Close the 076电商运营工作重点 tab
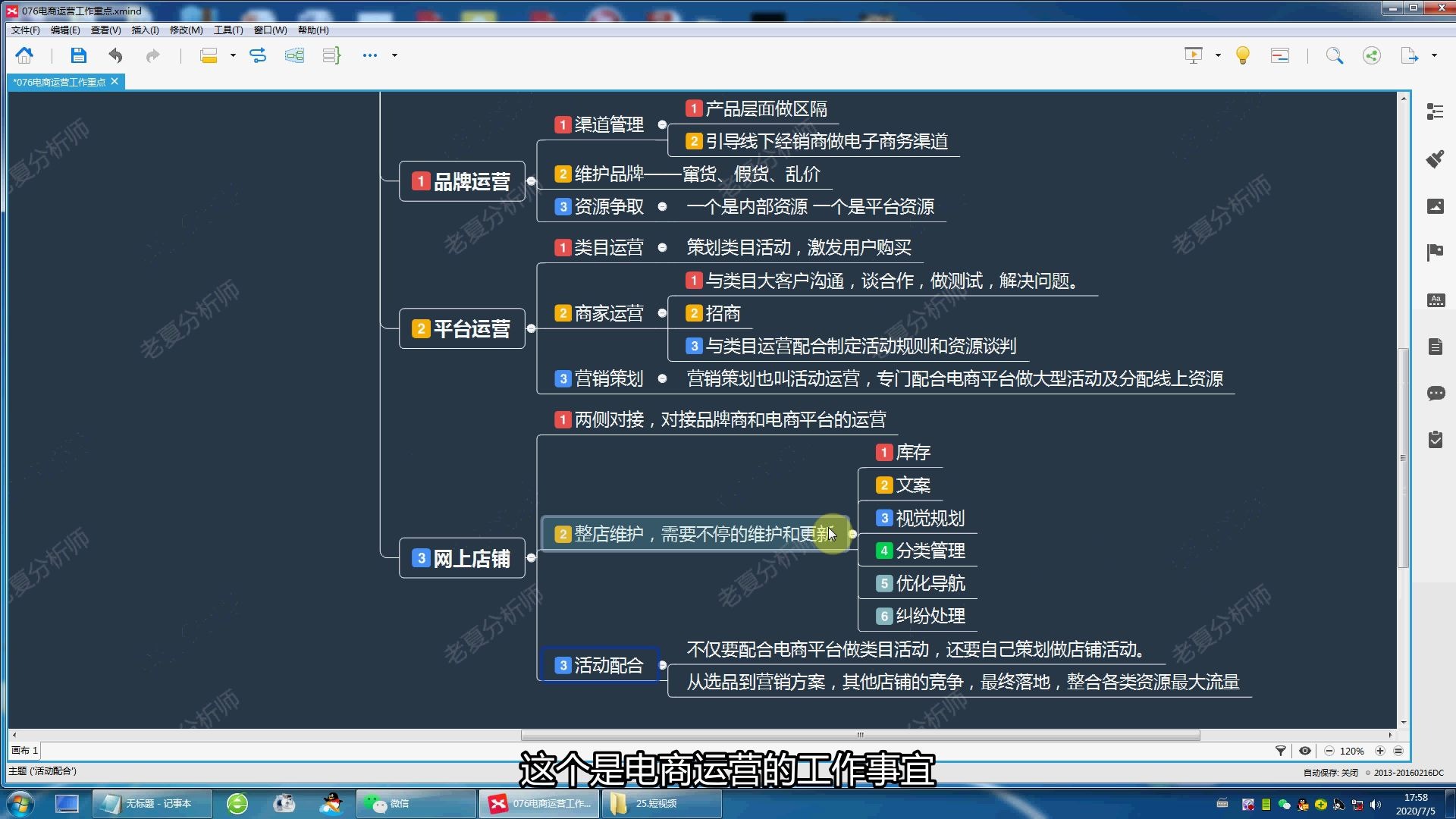1456x819 pixels. tap(115, 81)
